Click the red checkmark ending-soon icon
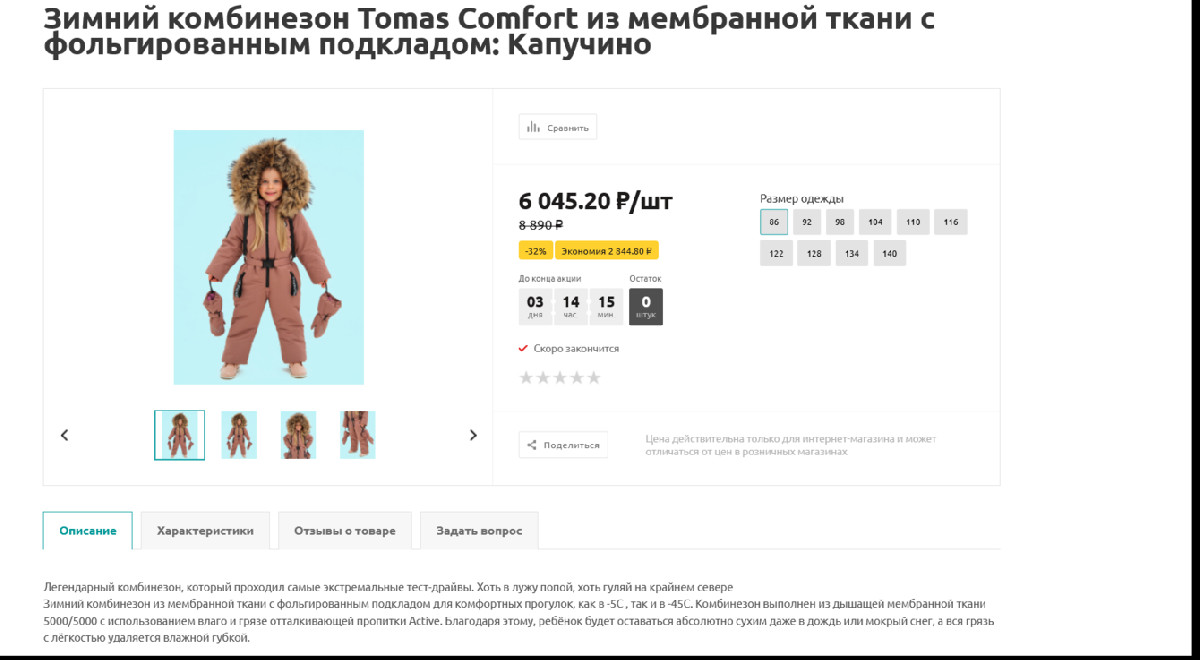The width and height of the screenshot is (1200, 660). click(523, 348)
